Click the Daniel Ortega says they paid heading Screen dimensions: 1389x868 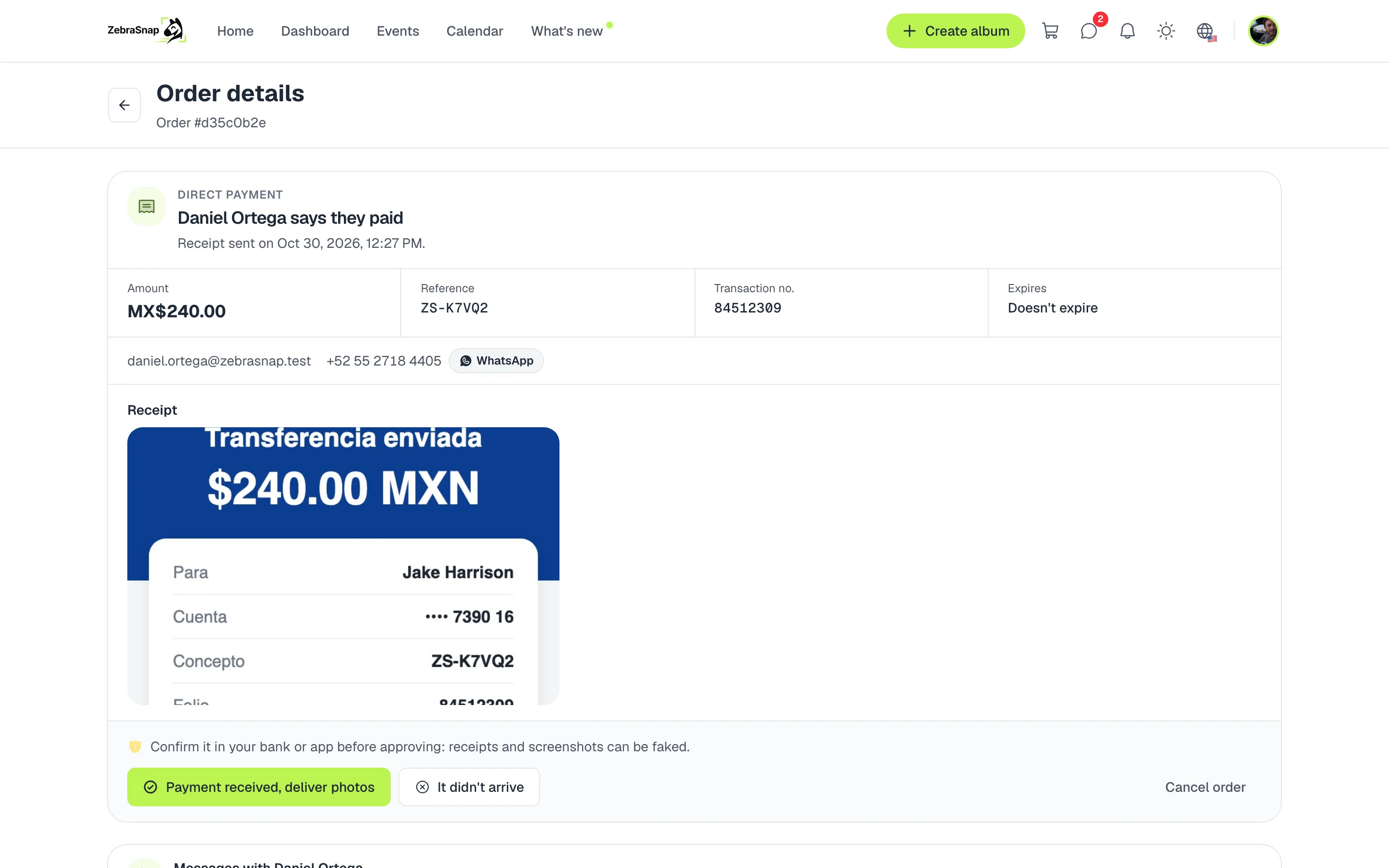(x=290, y=217)
